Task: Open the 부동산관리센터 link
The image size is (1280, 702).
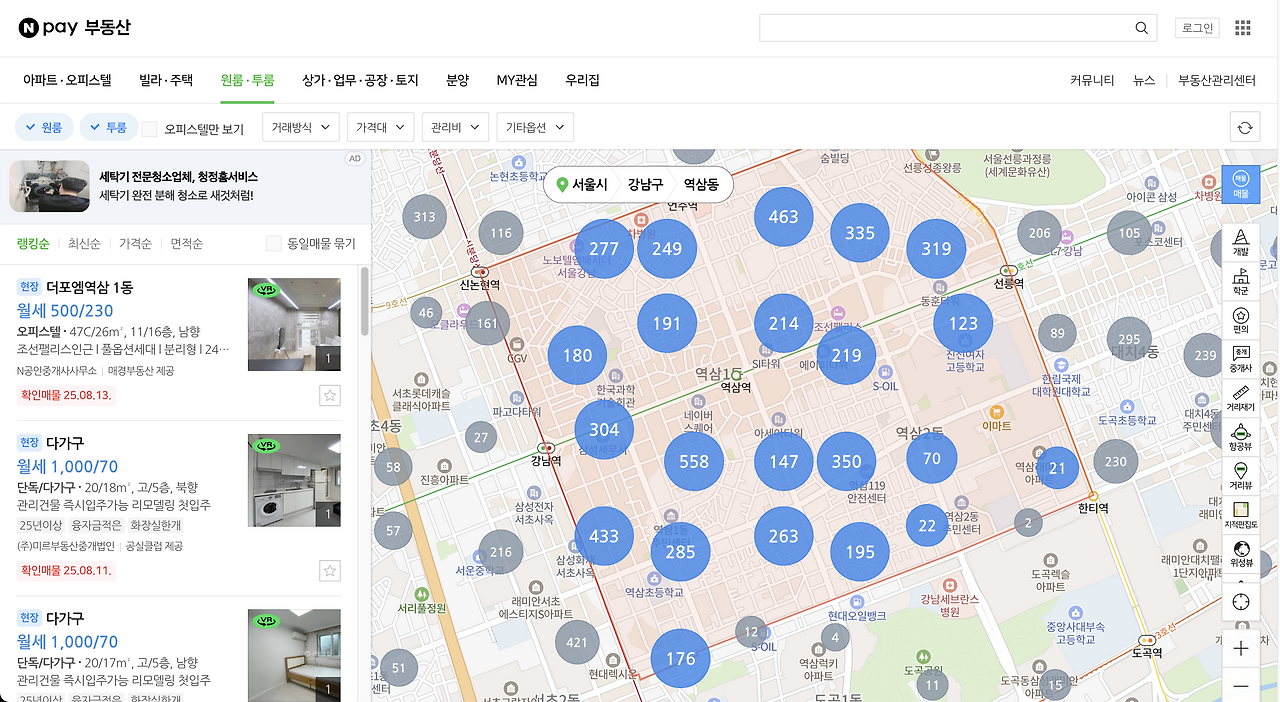Action: 1217,80
